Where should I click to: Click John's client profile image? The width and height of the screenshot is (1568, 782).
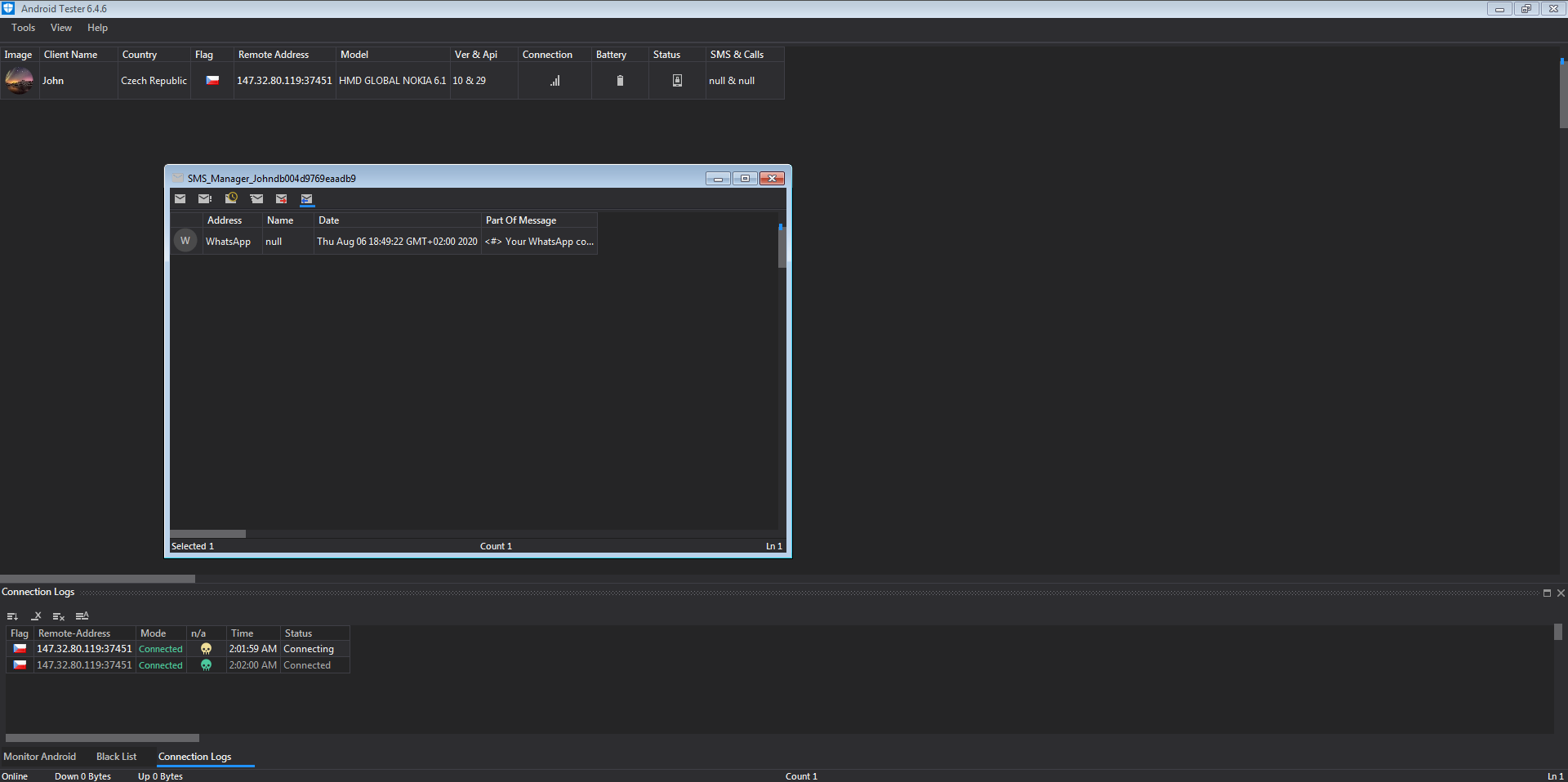point(19,81)
